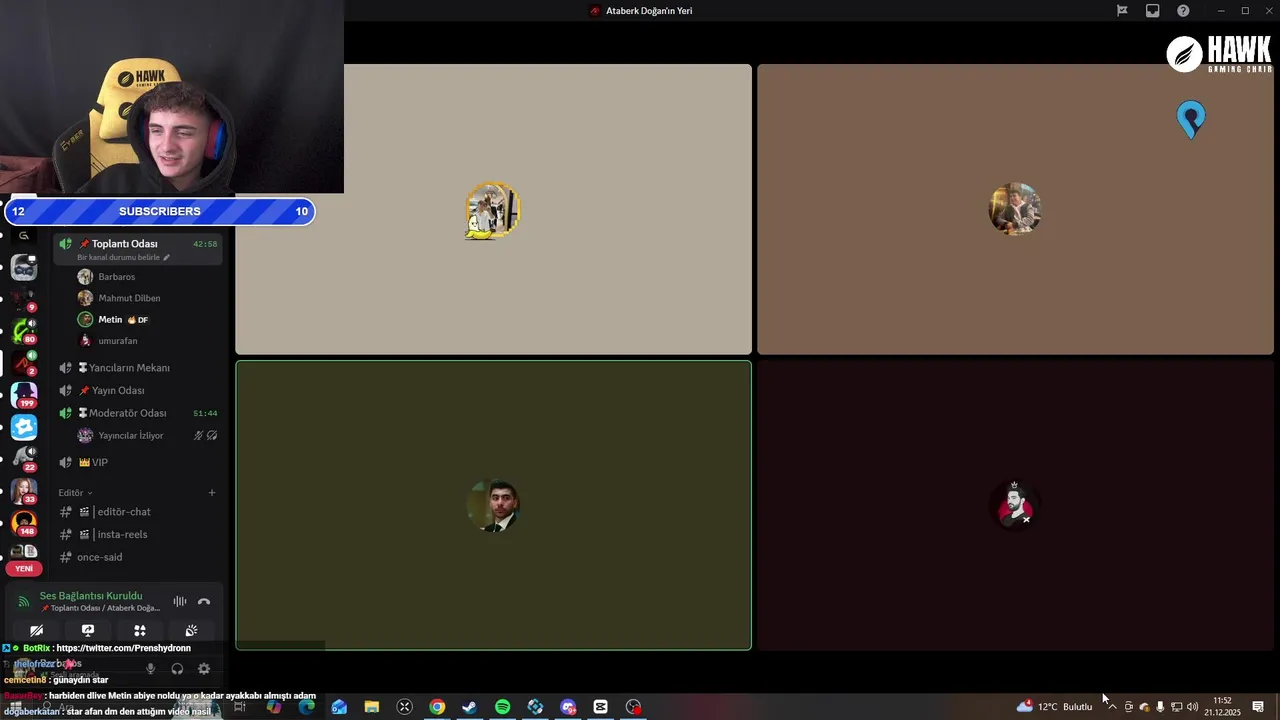Open server with 33 badge in sidebar
1280x720 pixels.
(x=24, y=491)
